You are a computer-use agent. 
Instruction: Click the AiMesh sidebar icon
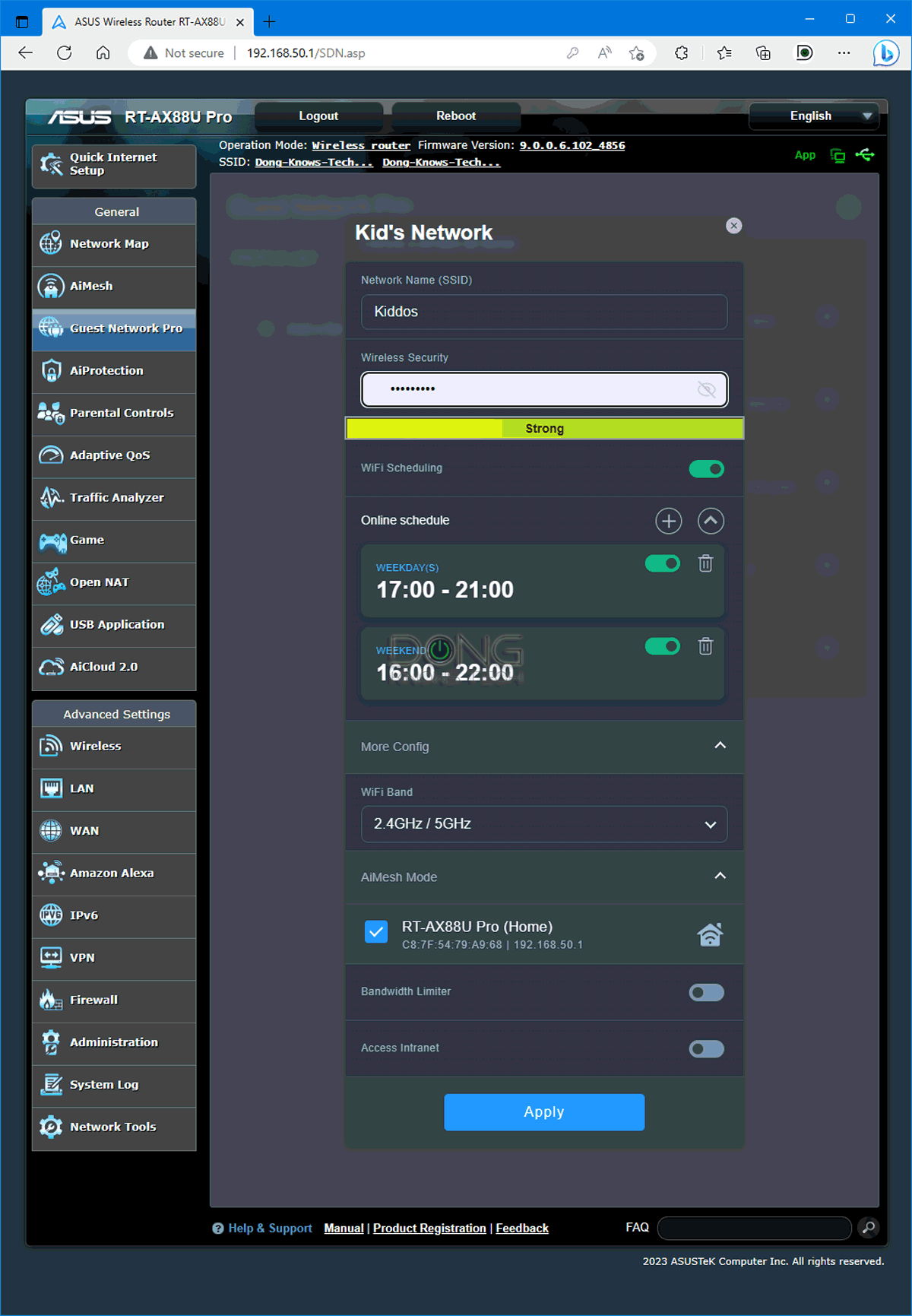tap(51, 286)
